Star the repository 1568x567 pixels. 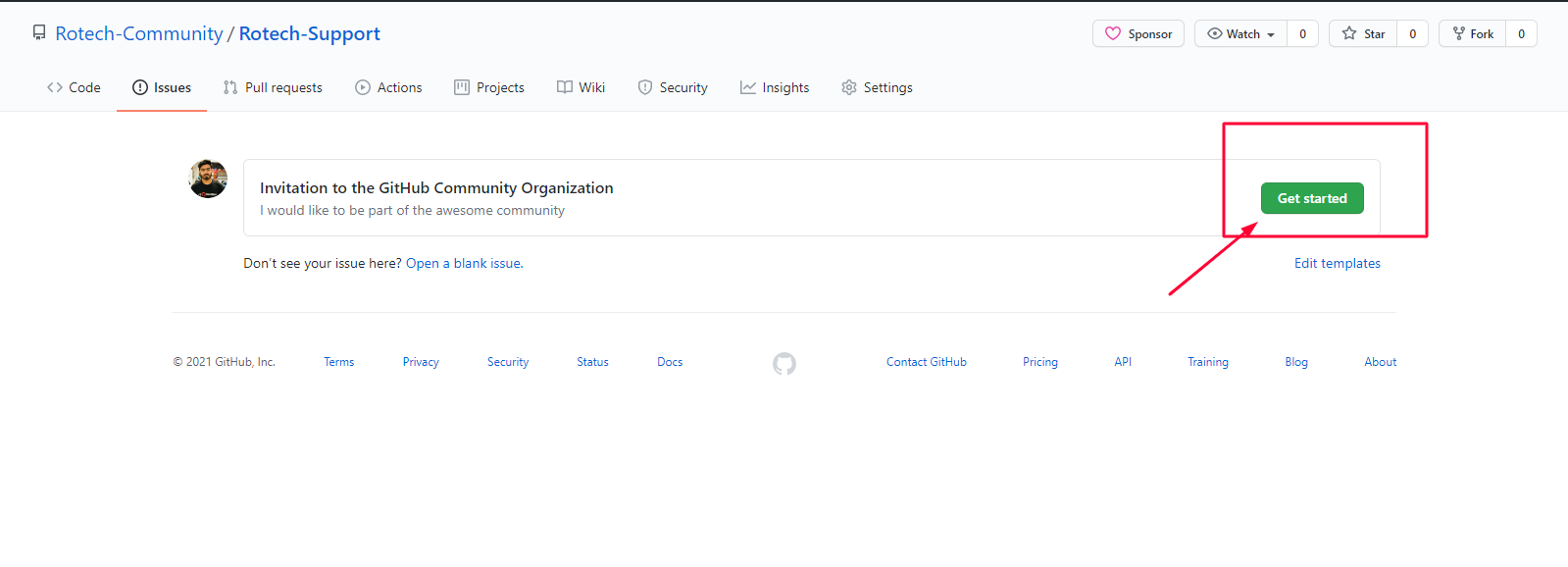1363,33
